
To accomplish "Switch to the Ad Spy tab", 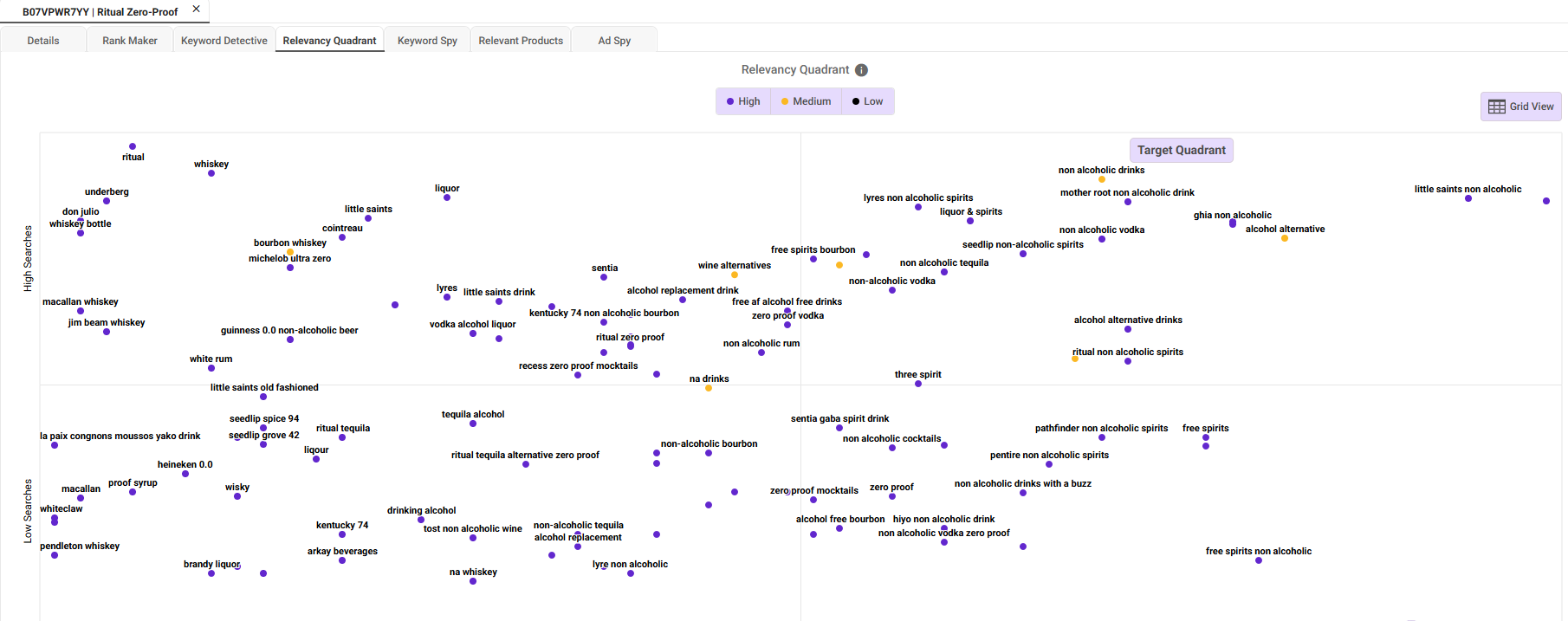I will pos(614,41).
